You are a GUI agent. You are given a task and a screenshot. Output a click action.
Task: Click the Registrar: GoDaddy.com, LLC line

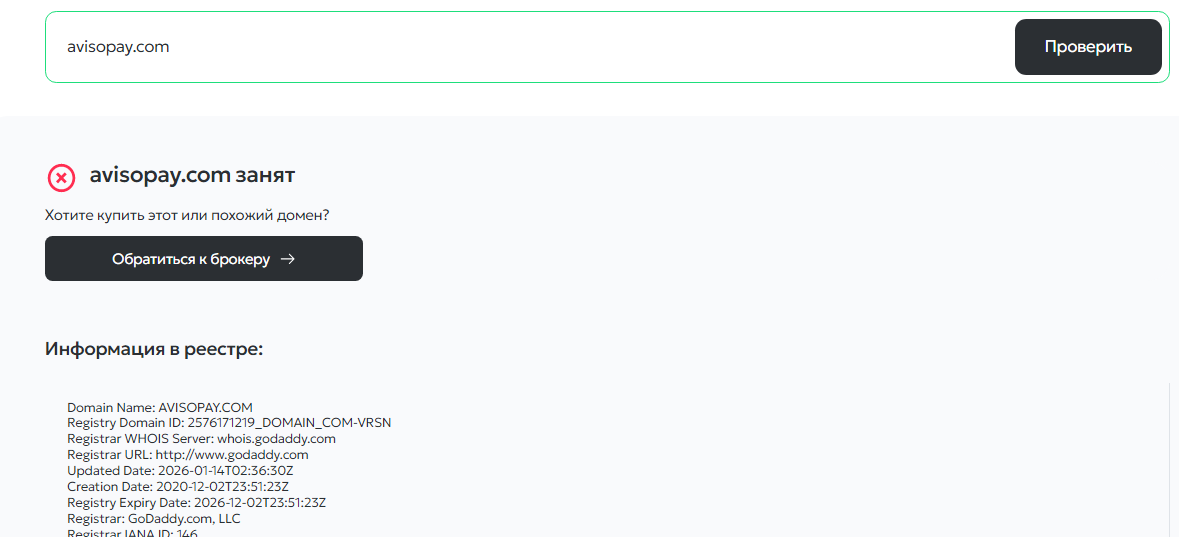(x=154, y=518)
